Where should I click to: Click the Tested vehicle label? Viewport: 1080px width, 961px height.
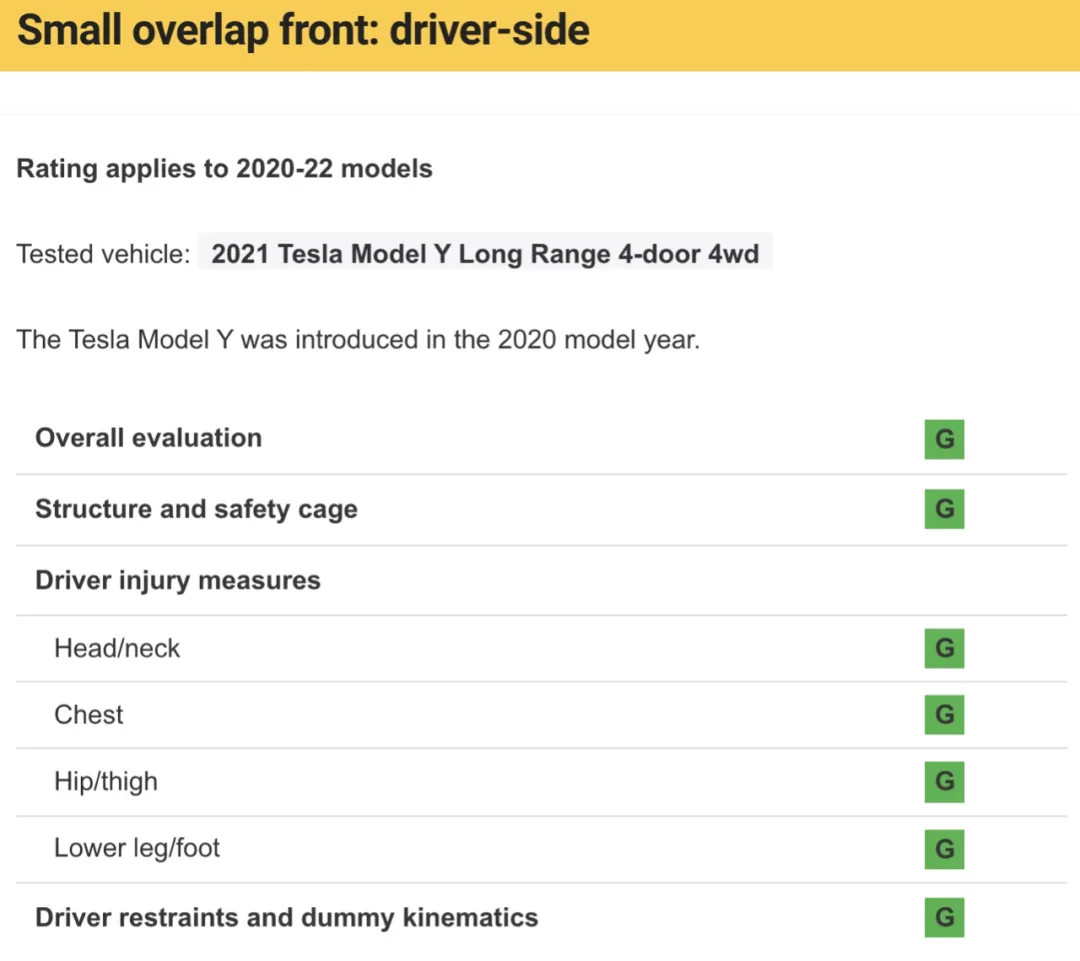pyautogui.click(x=103, y=254)
